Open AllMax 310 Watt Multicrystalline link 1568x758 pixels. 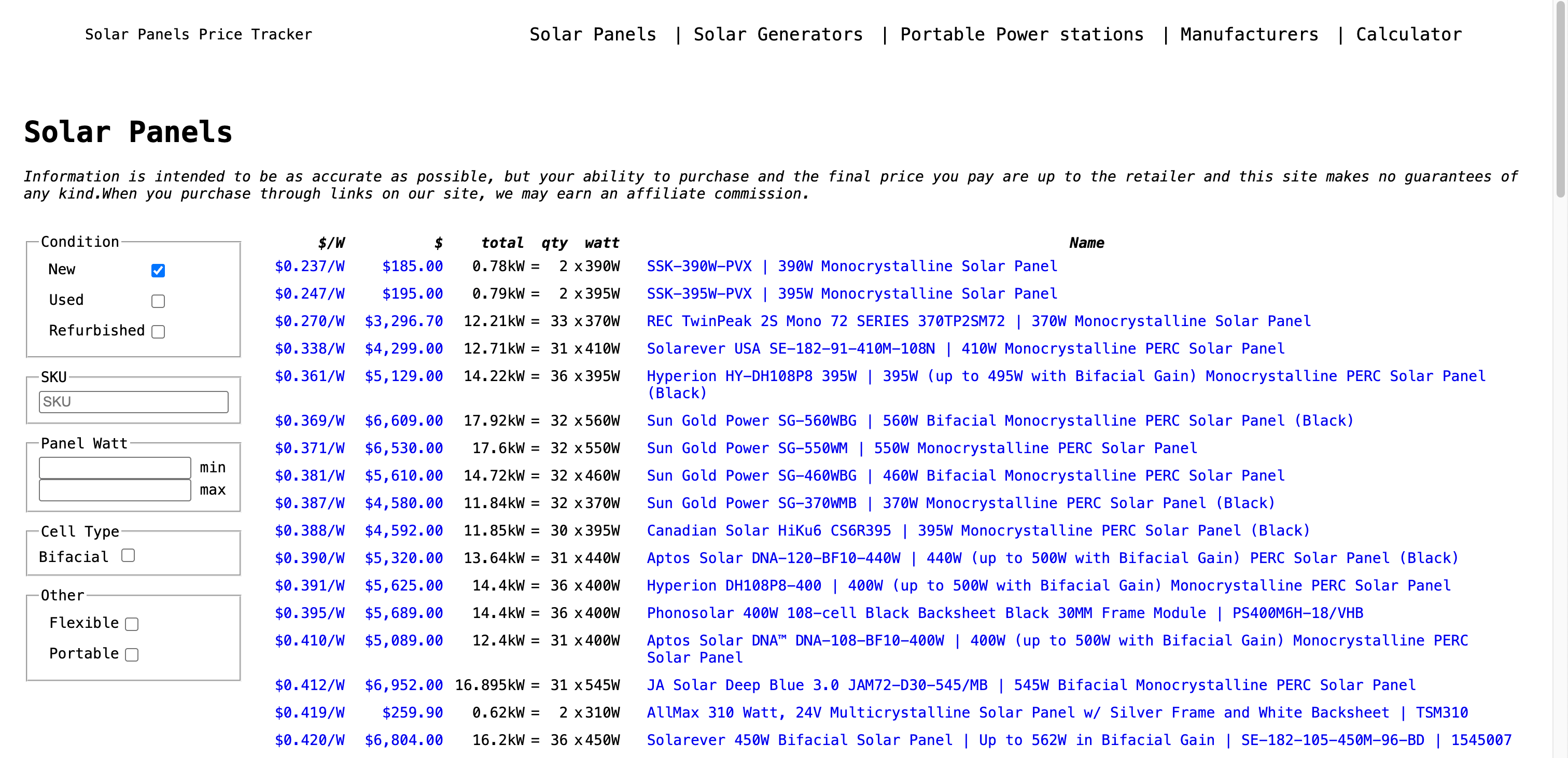[1057, 712]
